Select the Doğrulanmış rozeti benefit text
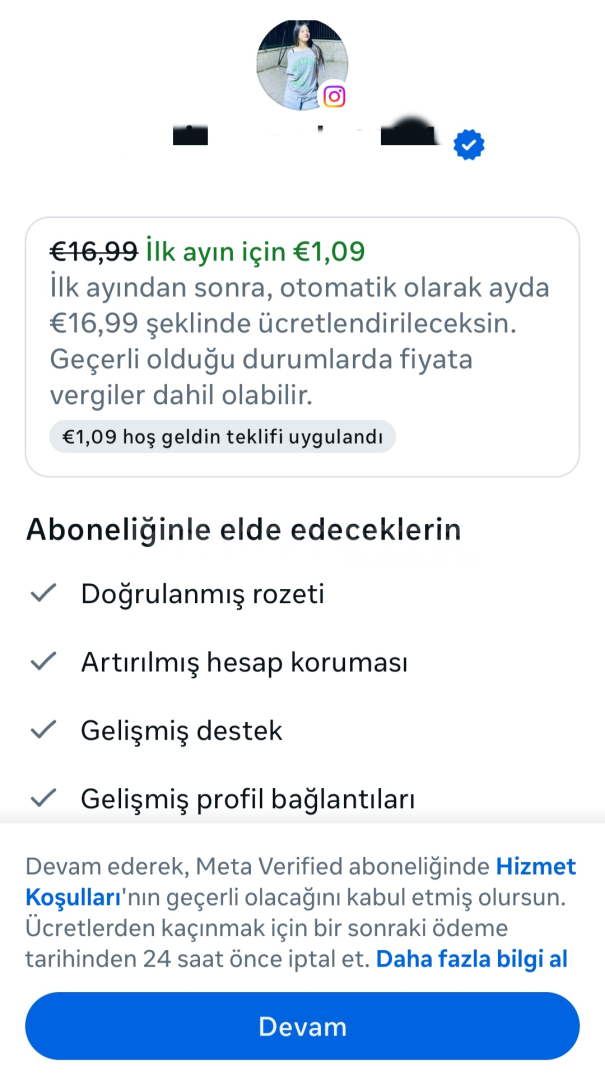605x1080 pixels. click(x=202, y=594)
